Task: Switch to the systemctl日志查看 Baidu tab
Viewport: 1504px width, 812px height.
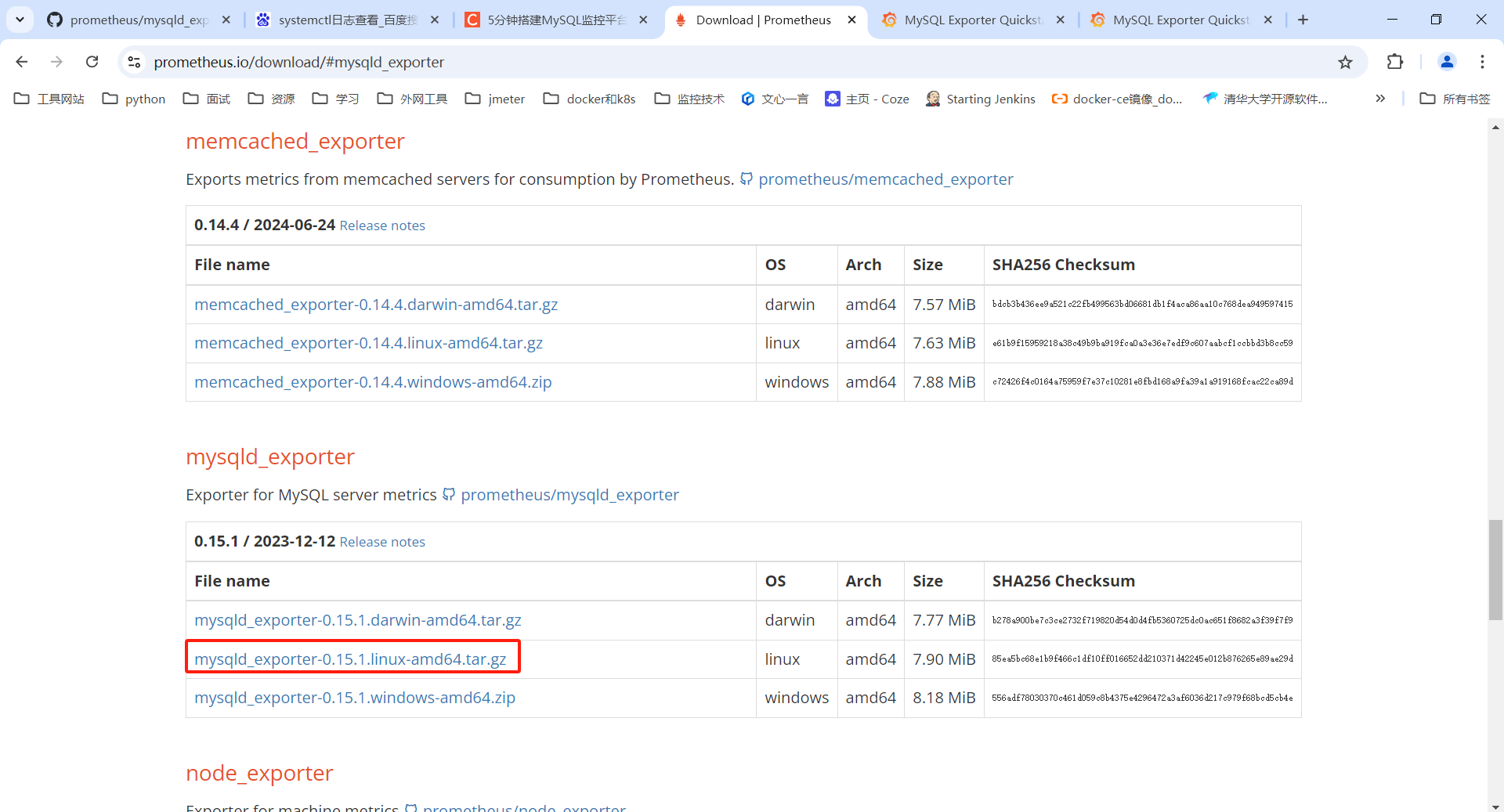Action: pyautogui.click(x=347, y=20)
